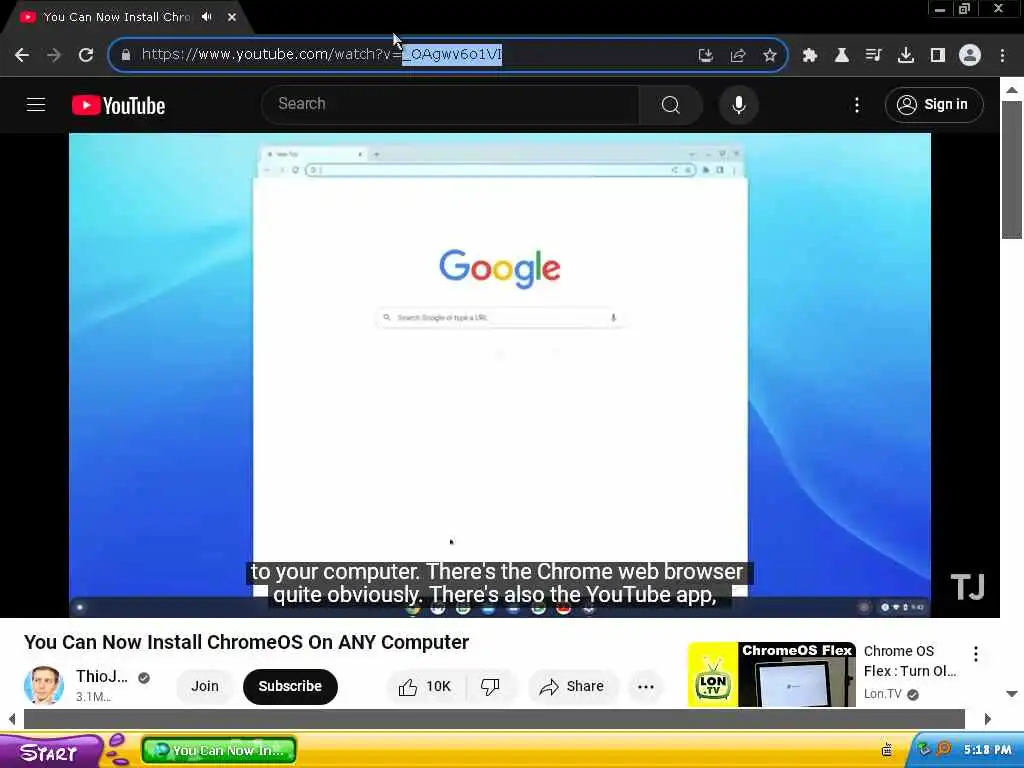The image size is (1024, 768).
Task: Click the Join button
Action: (x=205, y=686)
